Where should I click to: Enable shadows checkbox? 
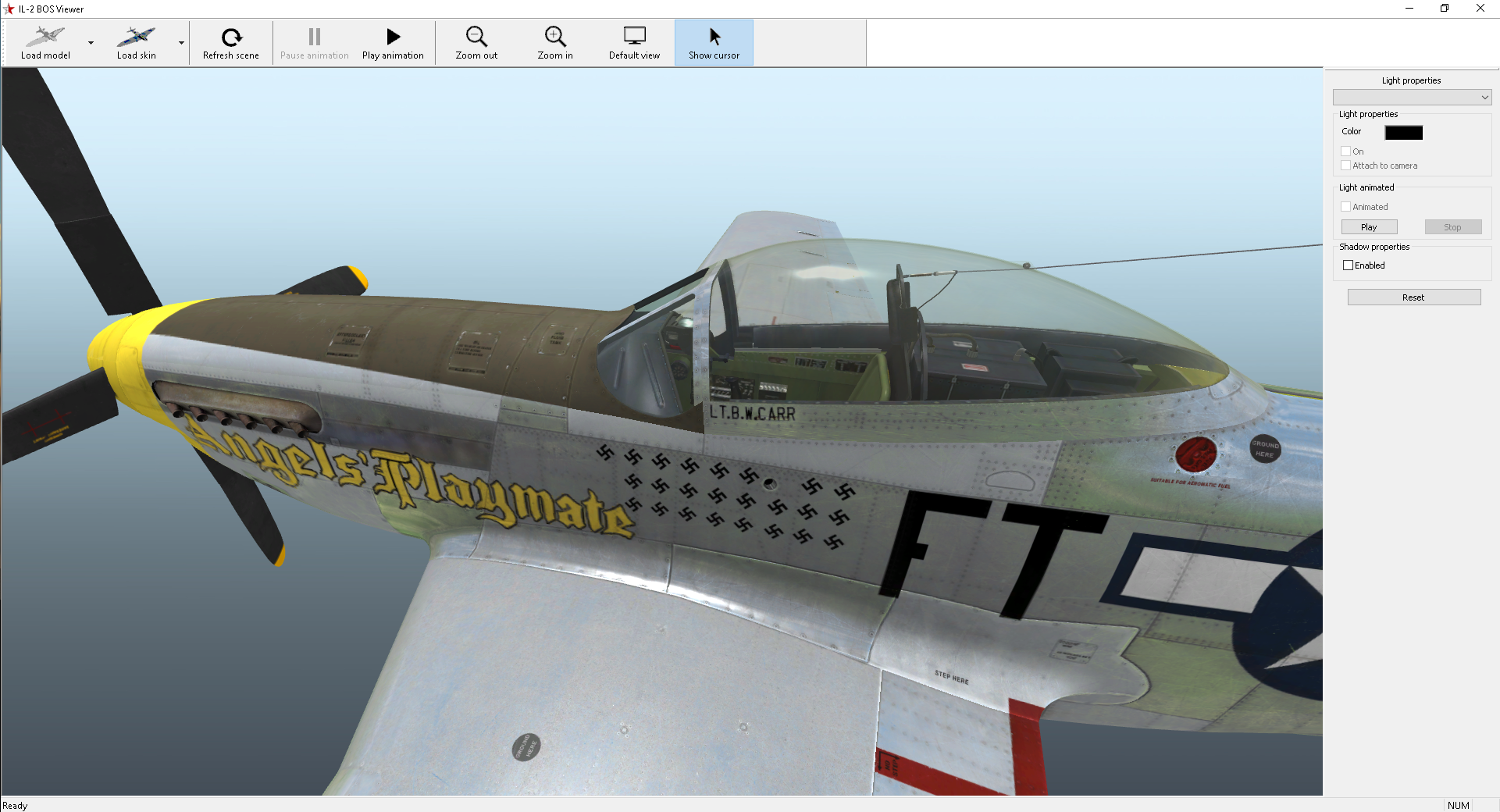click(x=1348, y=265)
